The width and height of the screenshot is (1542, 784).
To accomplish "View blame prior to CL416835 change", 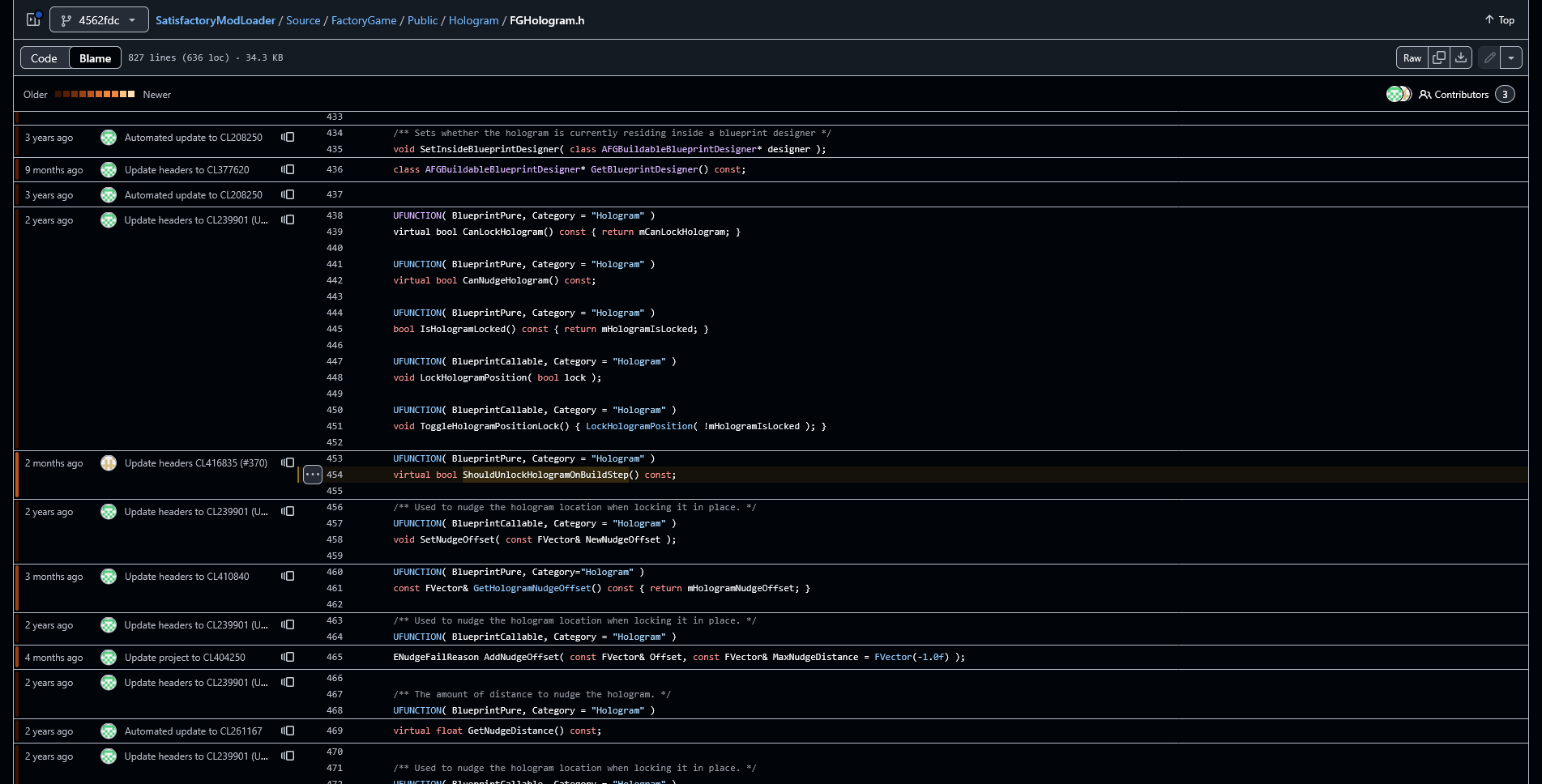I will click(288, 462).
